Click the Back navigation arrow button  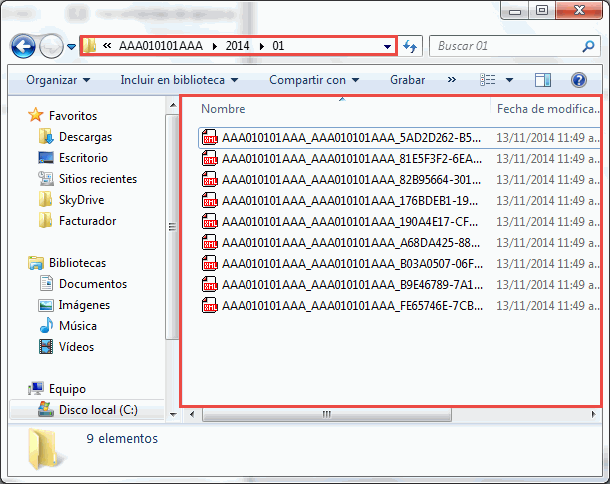[x=24, y=46]
